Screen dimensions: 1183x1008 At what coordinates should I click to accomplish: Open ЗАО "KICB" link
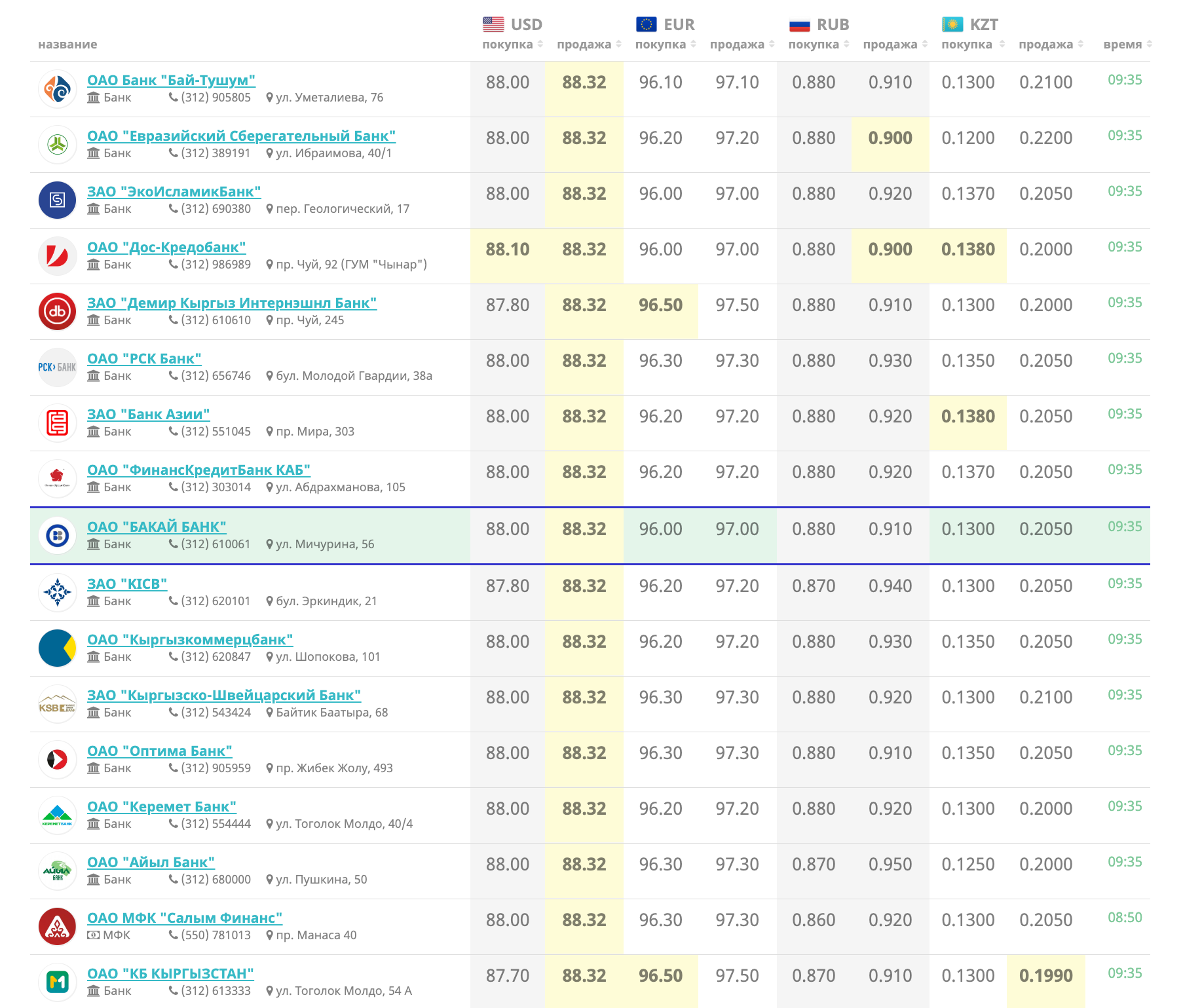pyautogui.click(x=127, y=584)
